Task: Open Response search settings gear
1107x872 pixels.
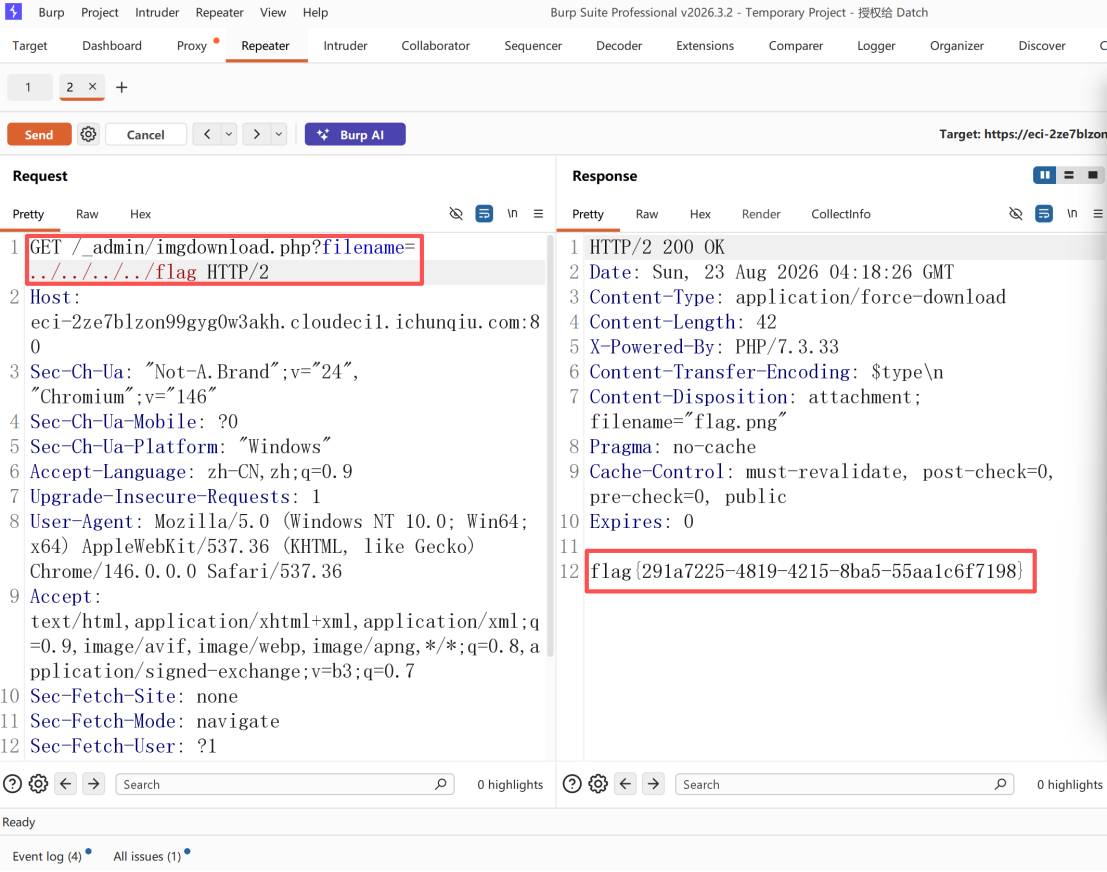Action: (599, 784)
